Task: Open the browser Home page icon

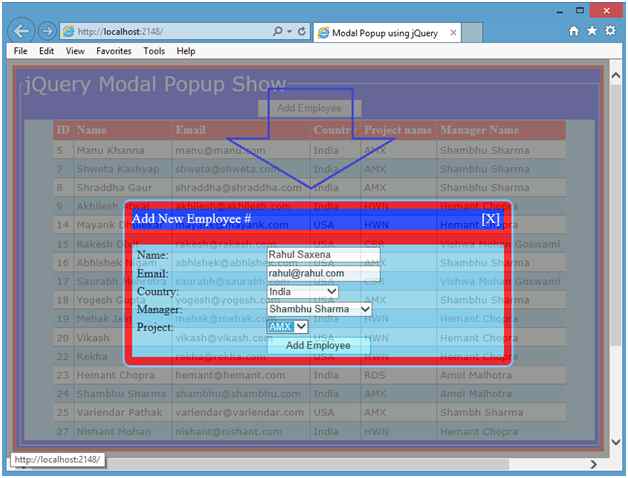Action: (x=574, y=31)
